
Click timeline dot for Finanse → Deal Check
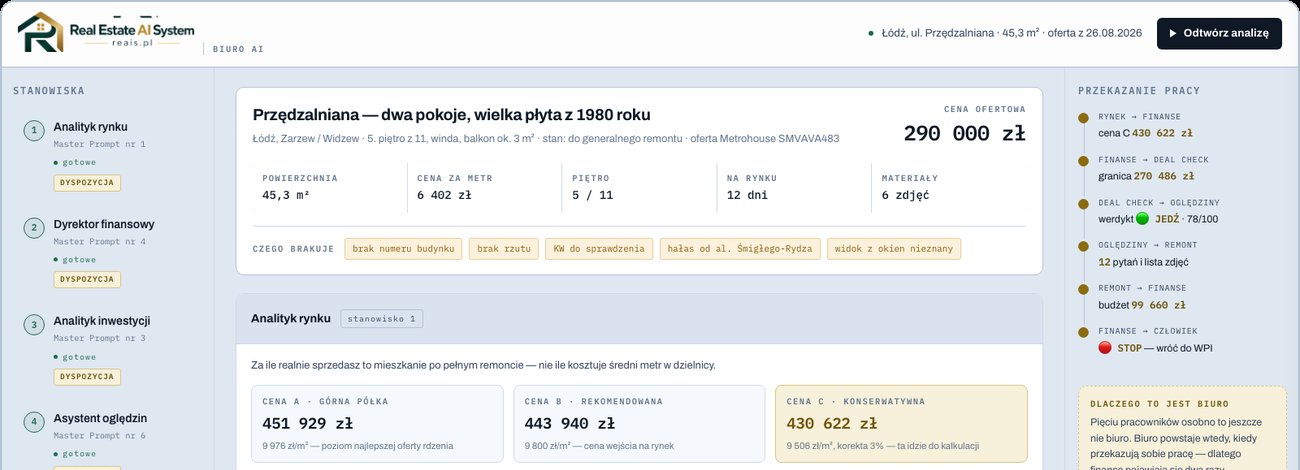pyautogui.click(x=1083, y=161)
